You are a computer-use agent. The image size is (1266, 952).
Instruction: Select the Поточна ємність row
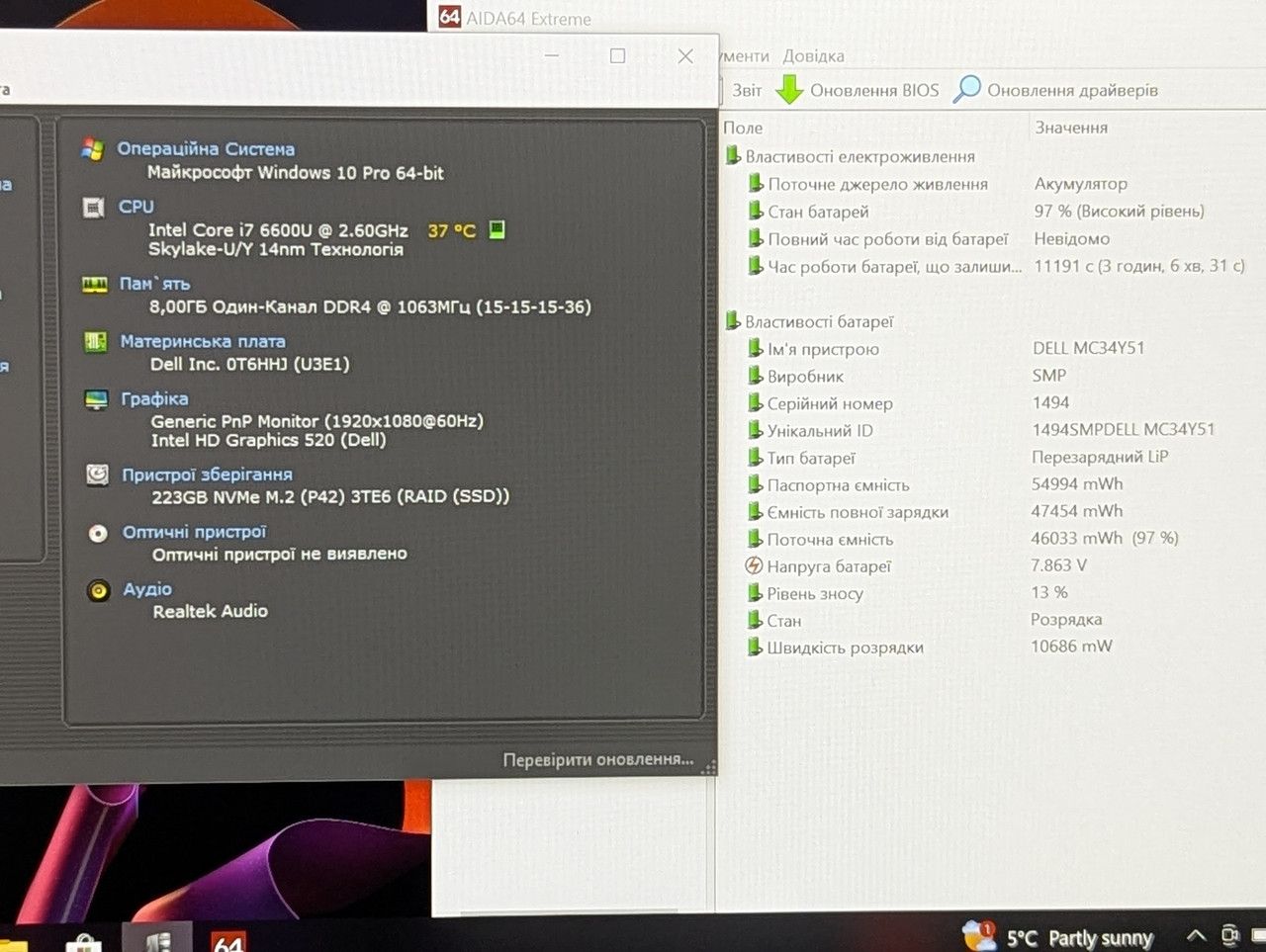pos(992,539)
